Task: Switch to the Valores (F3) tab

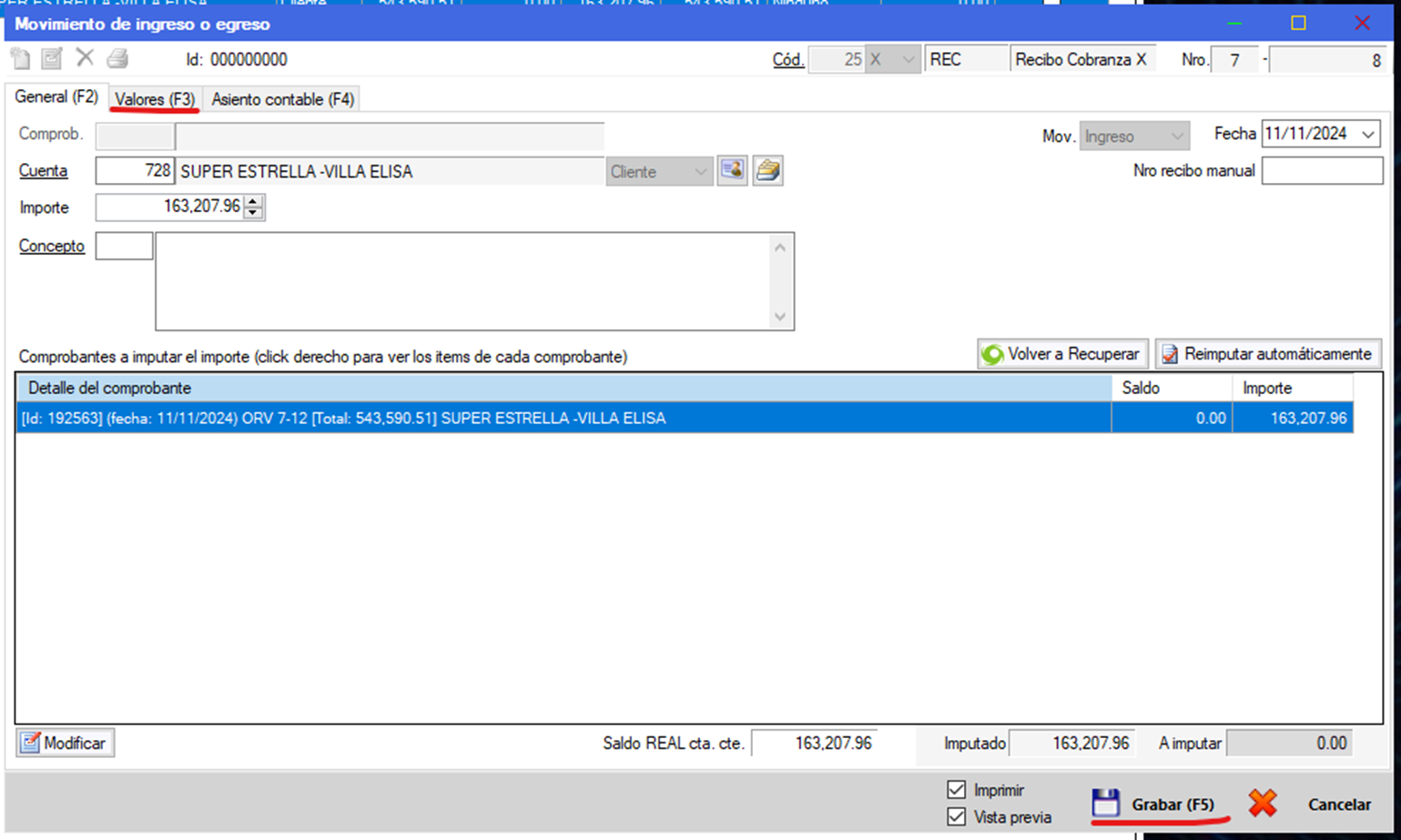Action: [155, 99]
